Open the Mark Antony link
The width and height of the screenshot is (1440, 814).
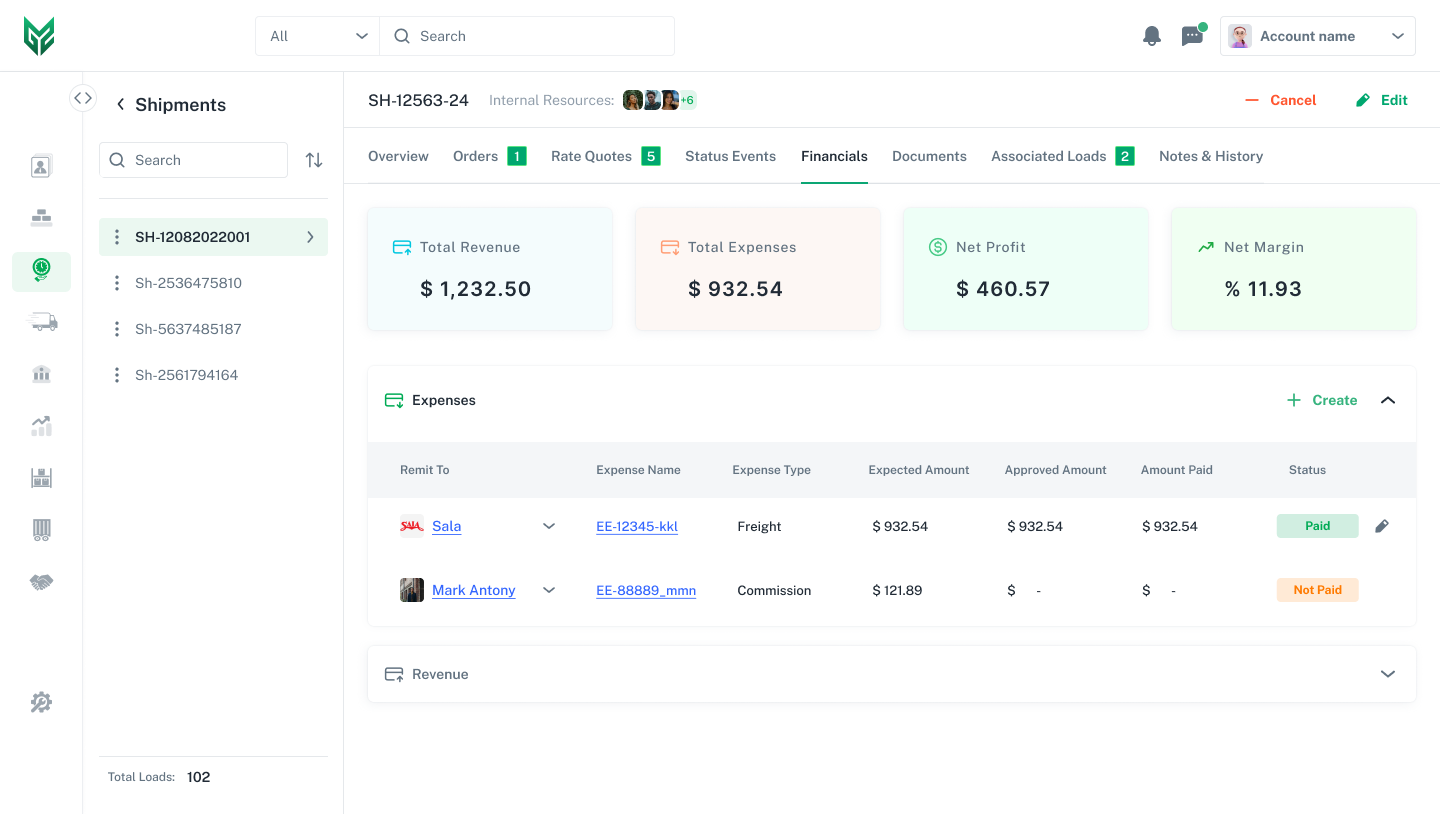point(474,590)
